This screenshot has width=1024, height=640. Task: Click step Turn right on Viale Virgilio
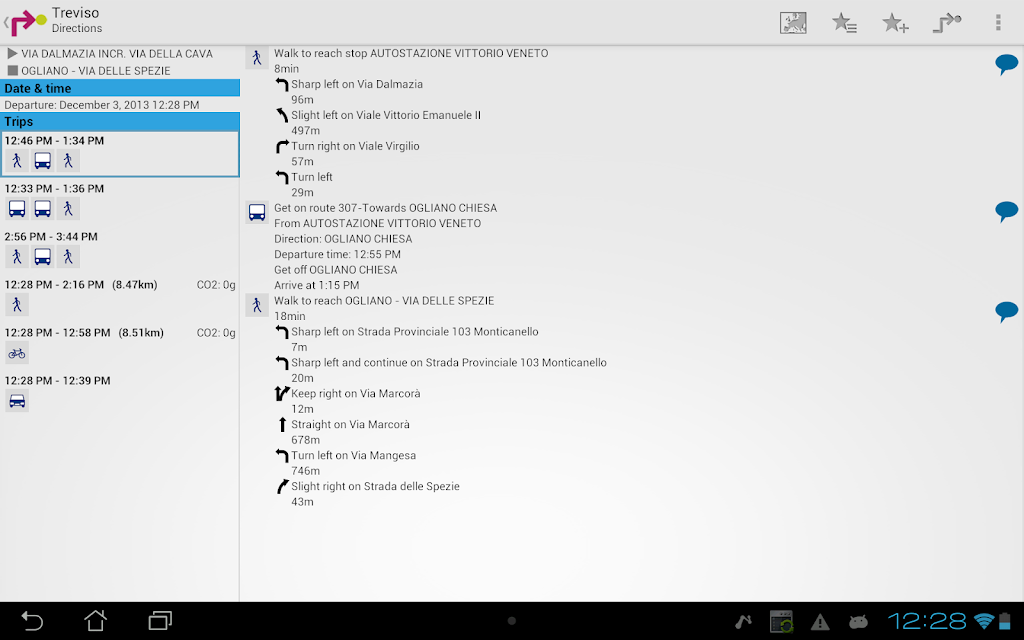click(355, 146)
